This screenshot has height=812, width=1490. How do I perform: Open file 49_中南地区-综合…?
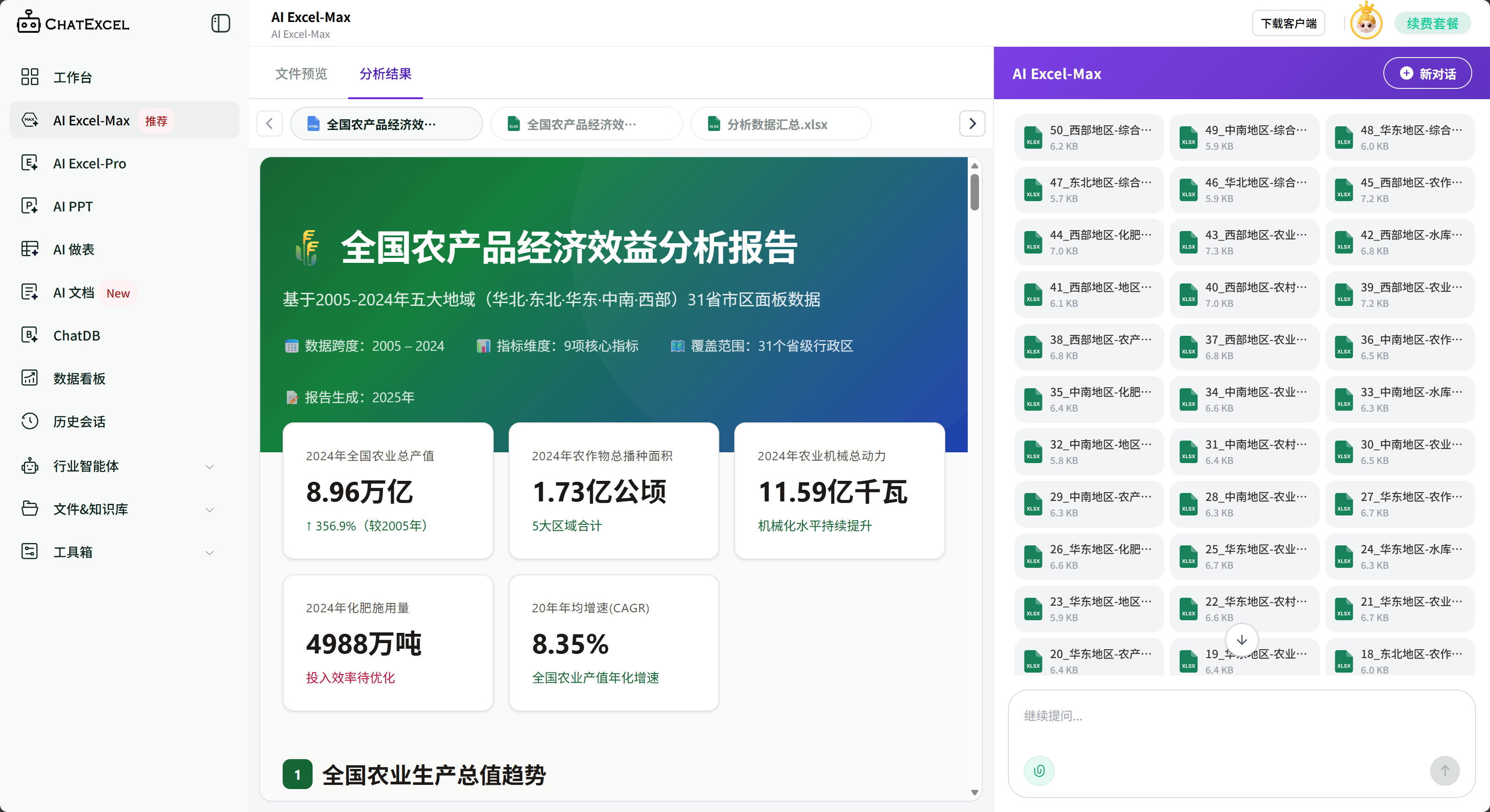1244,138
